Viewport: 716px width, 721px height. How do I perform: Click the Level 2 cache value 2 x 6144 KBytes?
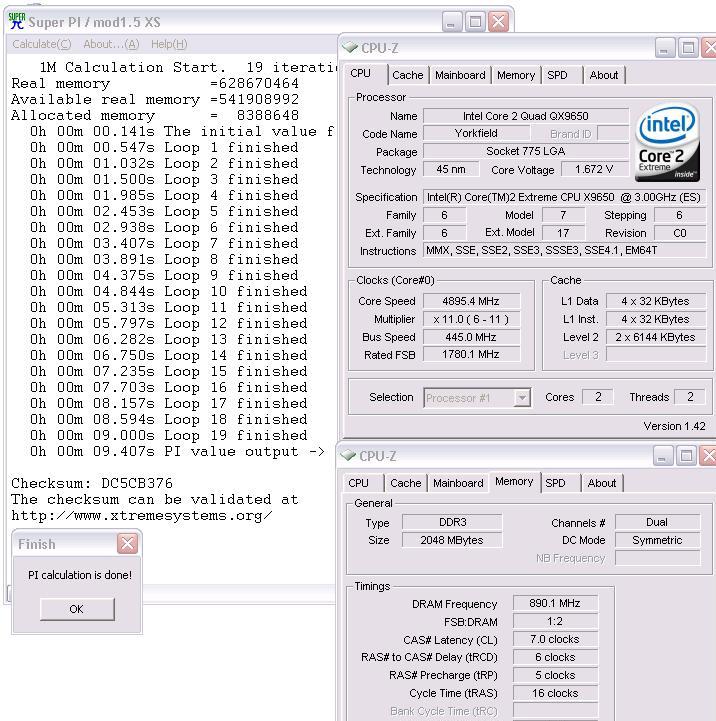pyautogui.click(x=656, y=337)
